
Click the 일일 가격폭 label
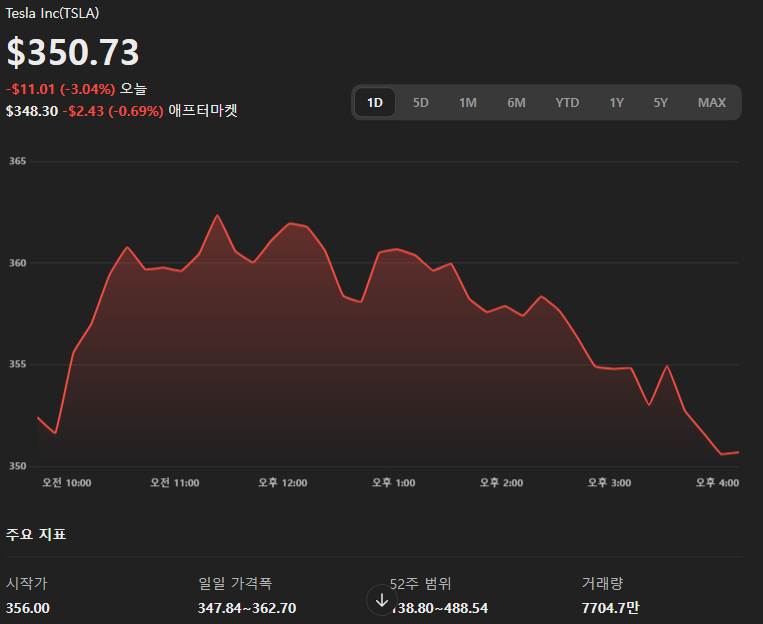[235, 583]
